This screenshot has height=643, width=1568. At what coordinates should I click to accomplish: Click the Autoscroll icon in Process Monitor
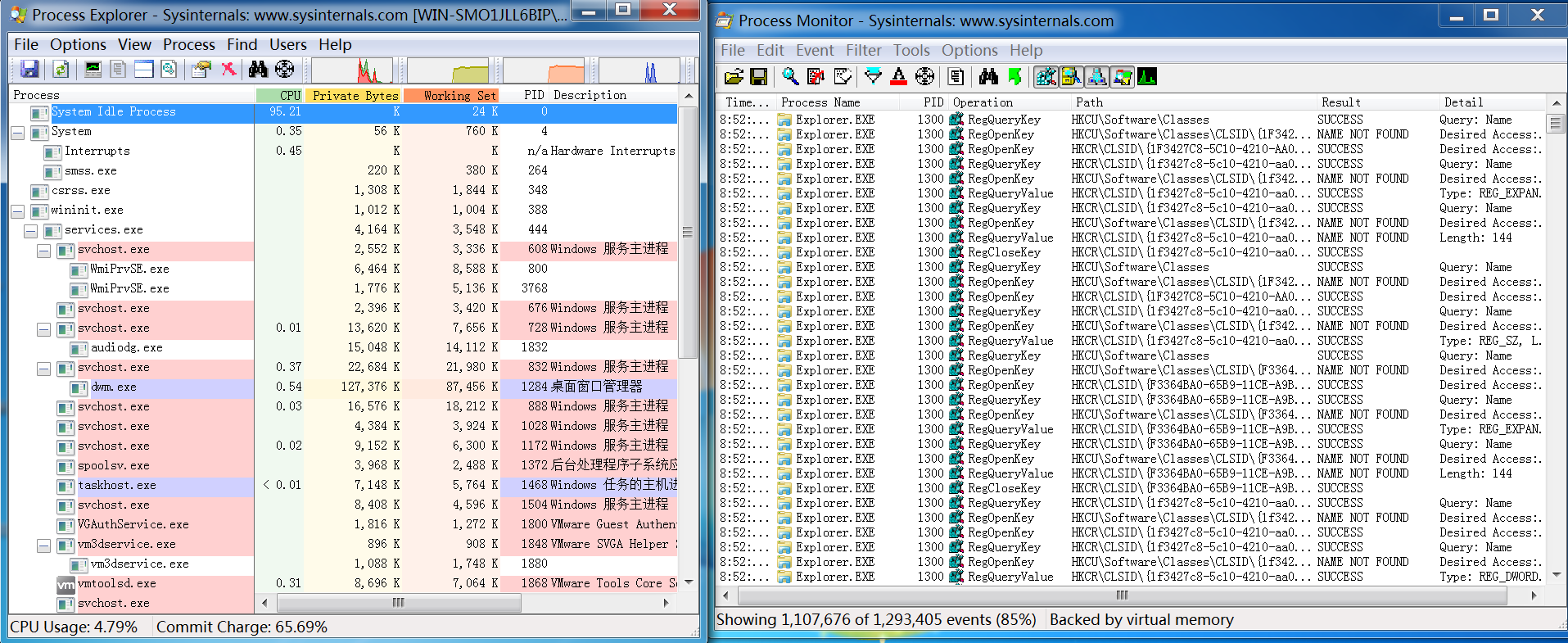click(816, 77)
